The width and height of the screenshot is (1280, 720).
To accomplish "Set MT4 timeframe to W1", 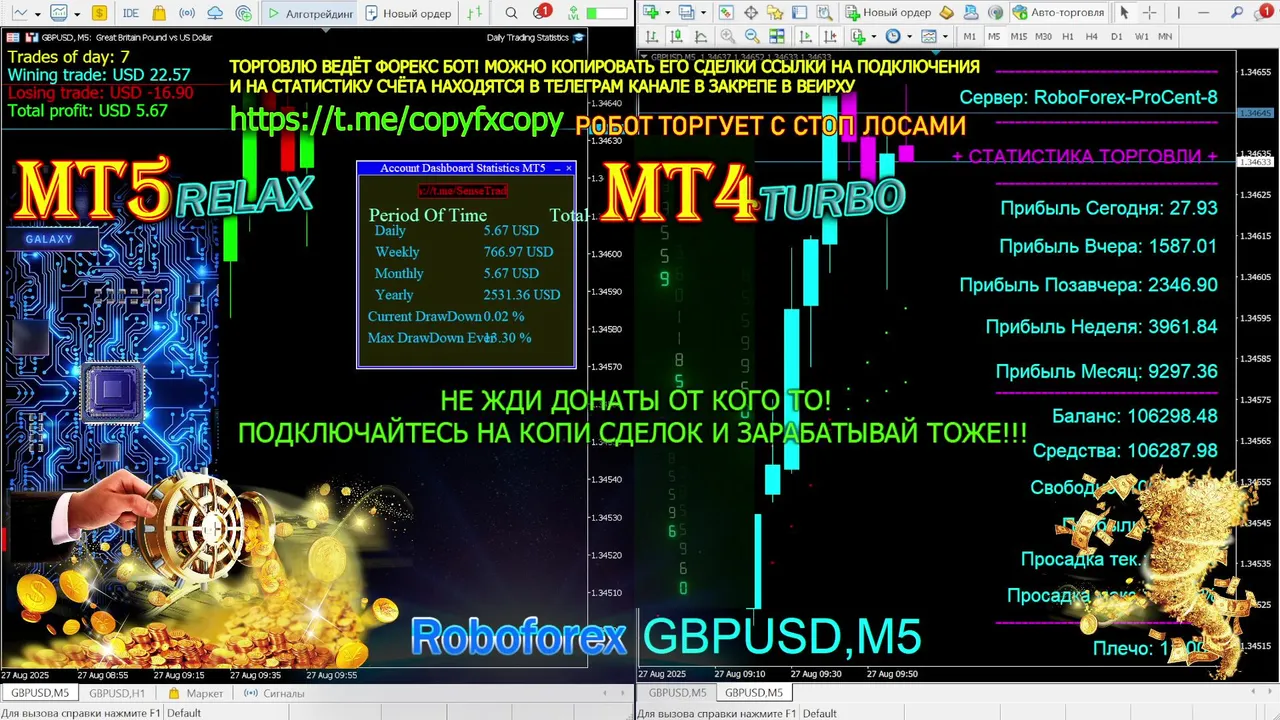I will [x=1141, y=36].
